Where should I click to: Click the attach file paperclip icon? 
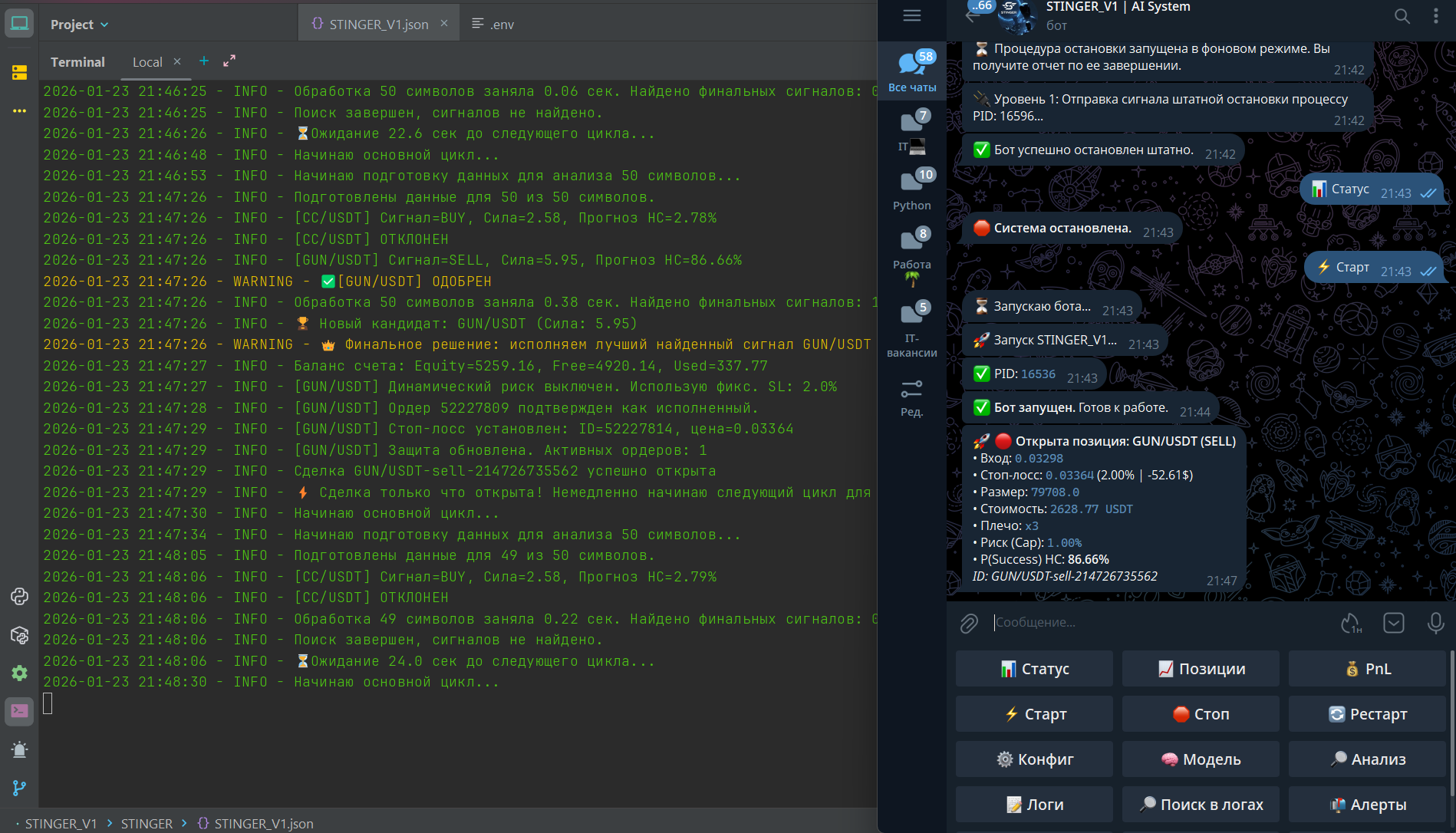(x=969, y=623)
